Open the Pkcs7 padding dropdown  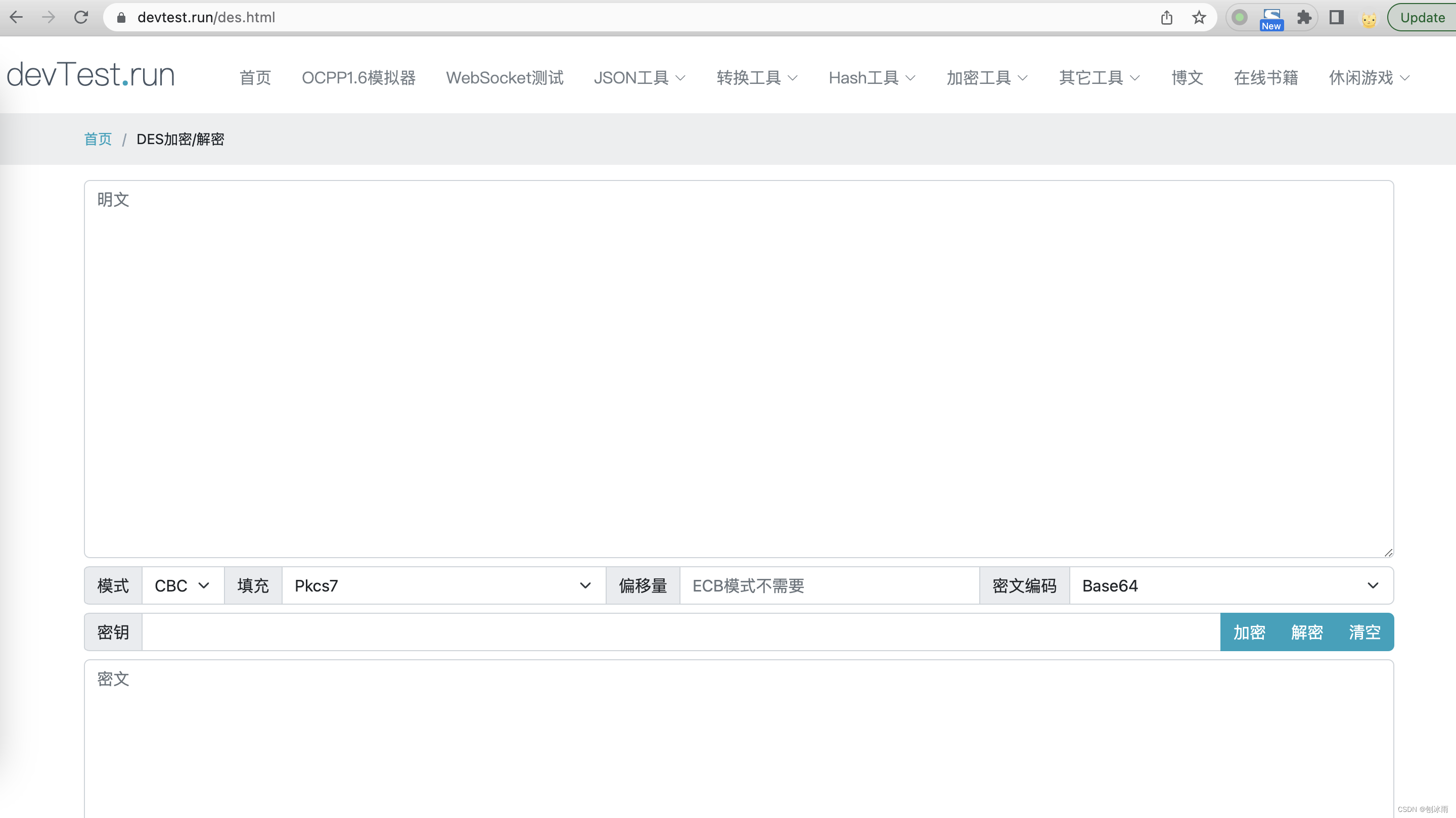(x=441, y=585)
